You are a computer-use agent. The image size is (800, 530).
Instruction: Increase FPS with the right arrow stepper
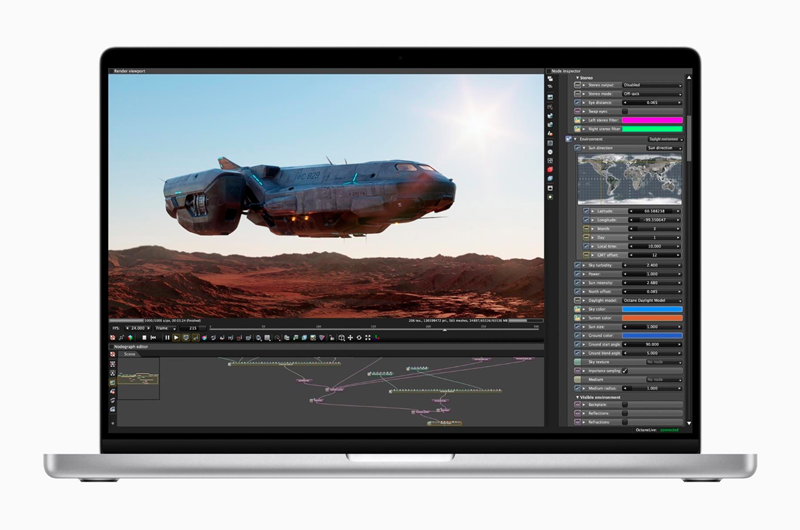[148, 329]
